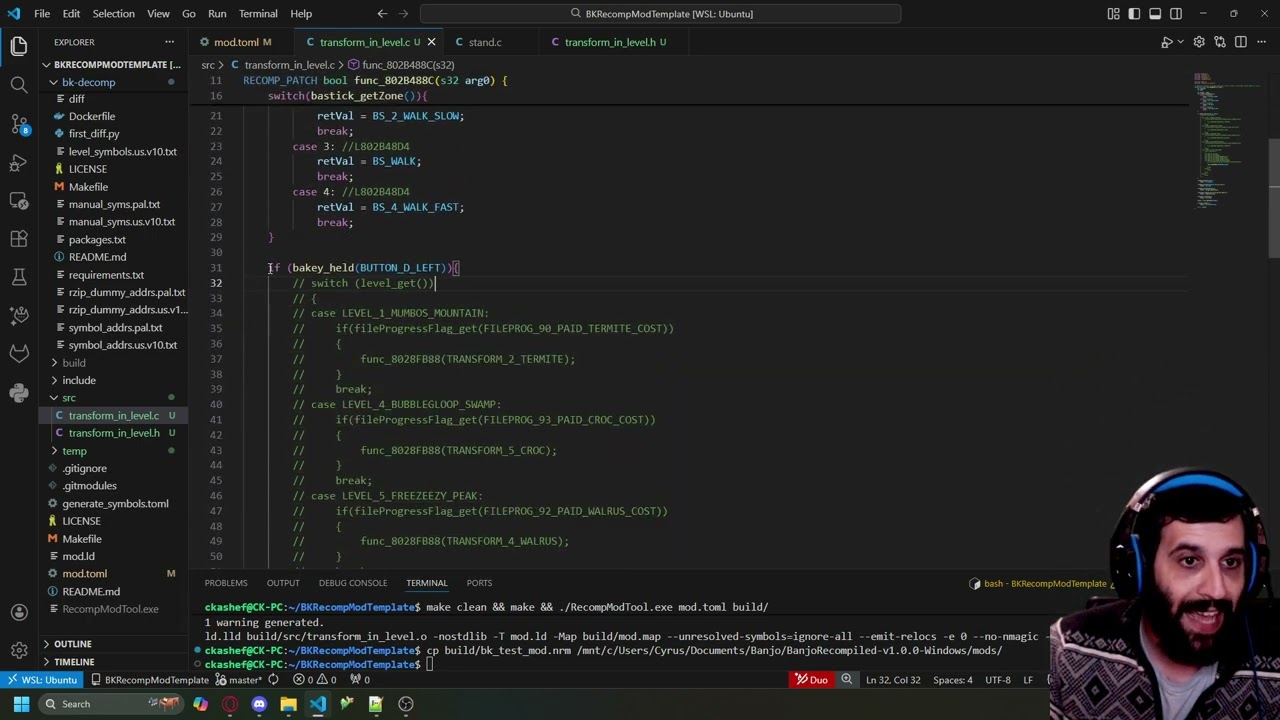
Task: Open Explorer views and more actions ellipsis
Action: click(x=169, y=42)
